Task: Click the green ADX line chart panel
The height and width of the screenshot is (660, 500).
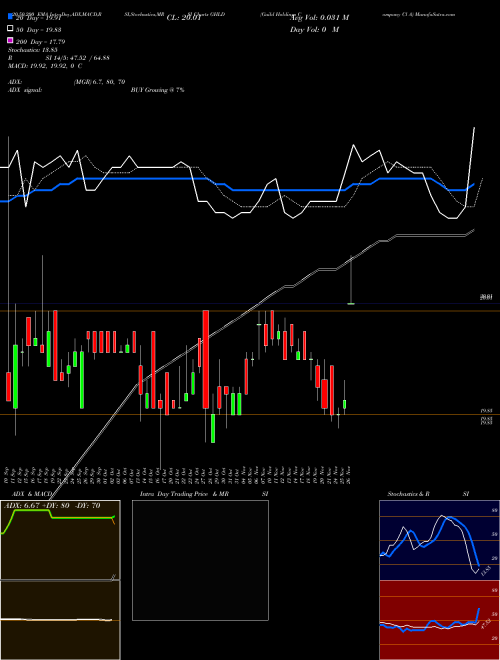Action: 60,540
